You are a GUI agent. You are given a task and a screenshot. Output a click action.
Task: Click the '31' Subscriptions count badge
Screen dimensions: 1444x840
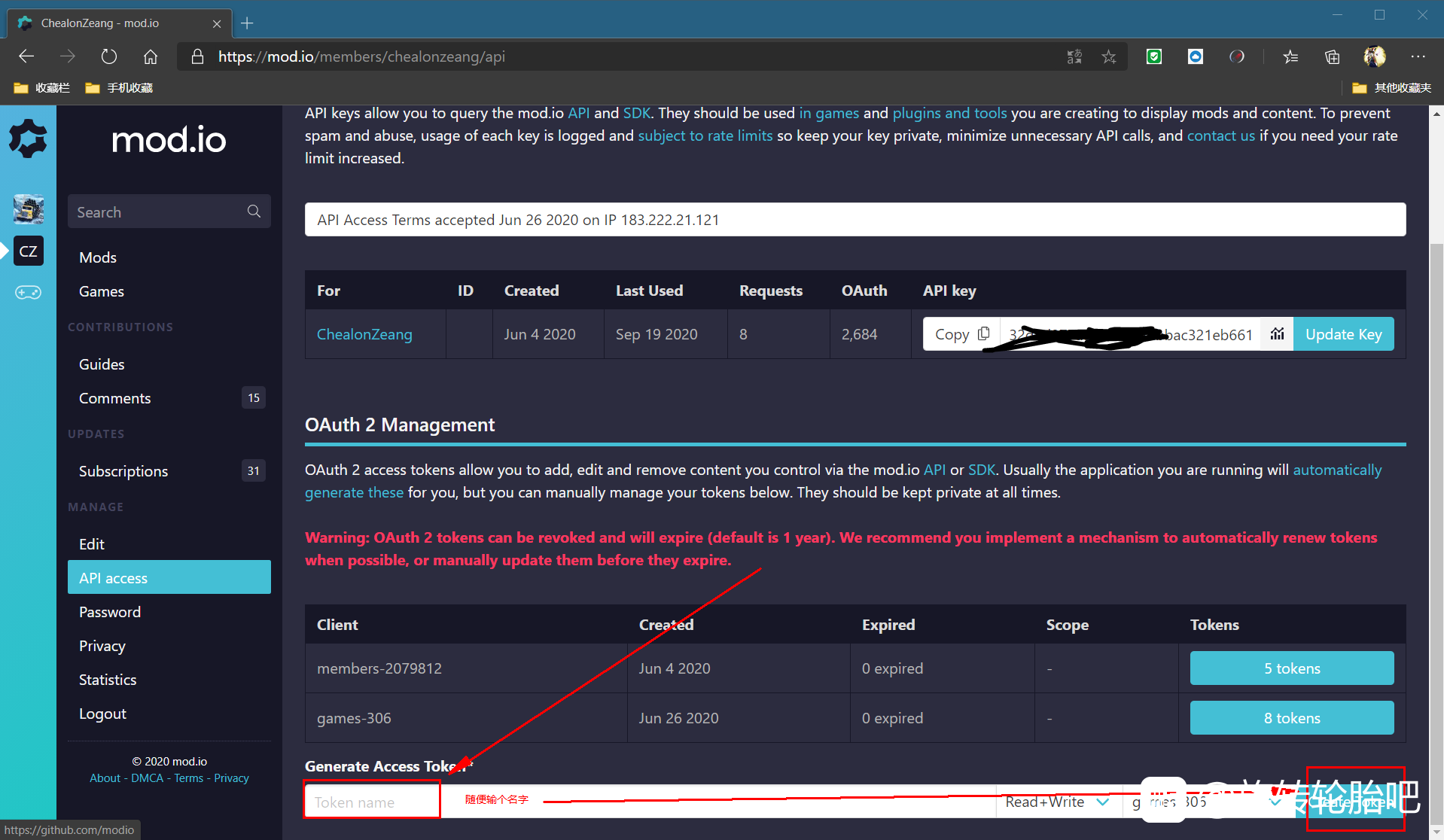(254, 470)
